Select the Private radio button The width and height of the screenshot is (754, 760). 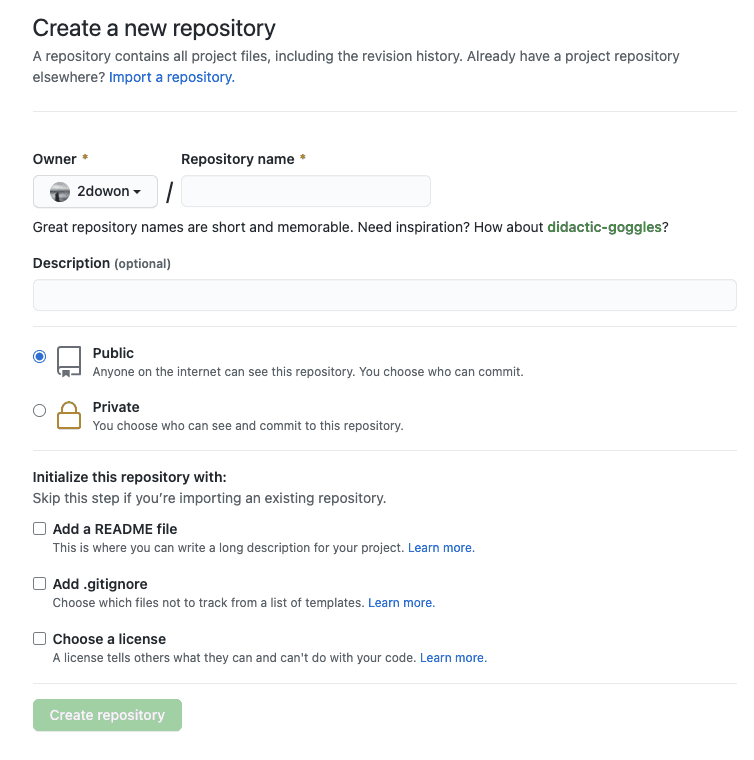click(x=40, y=410)
